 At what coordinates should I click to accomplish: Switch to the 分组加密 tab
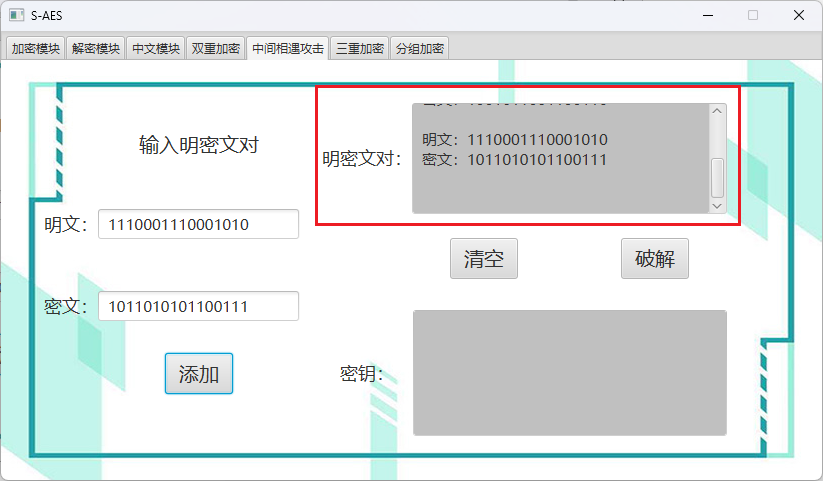click(x=420, y=49)
